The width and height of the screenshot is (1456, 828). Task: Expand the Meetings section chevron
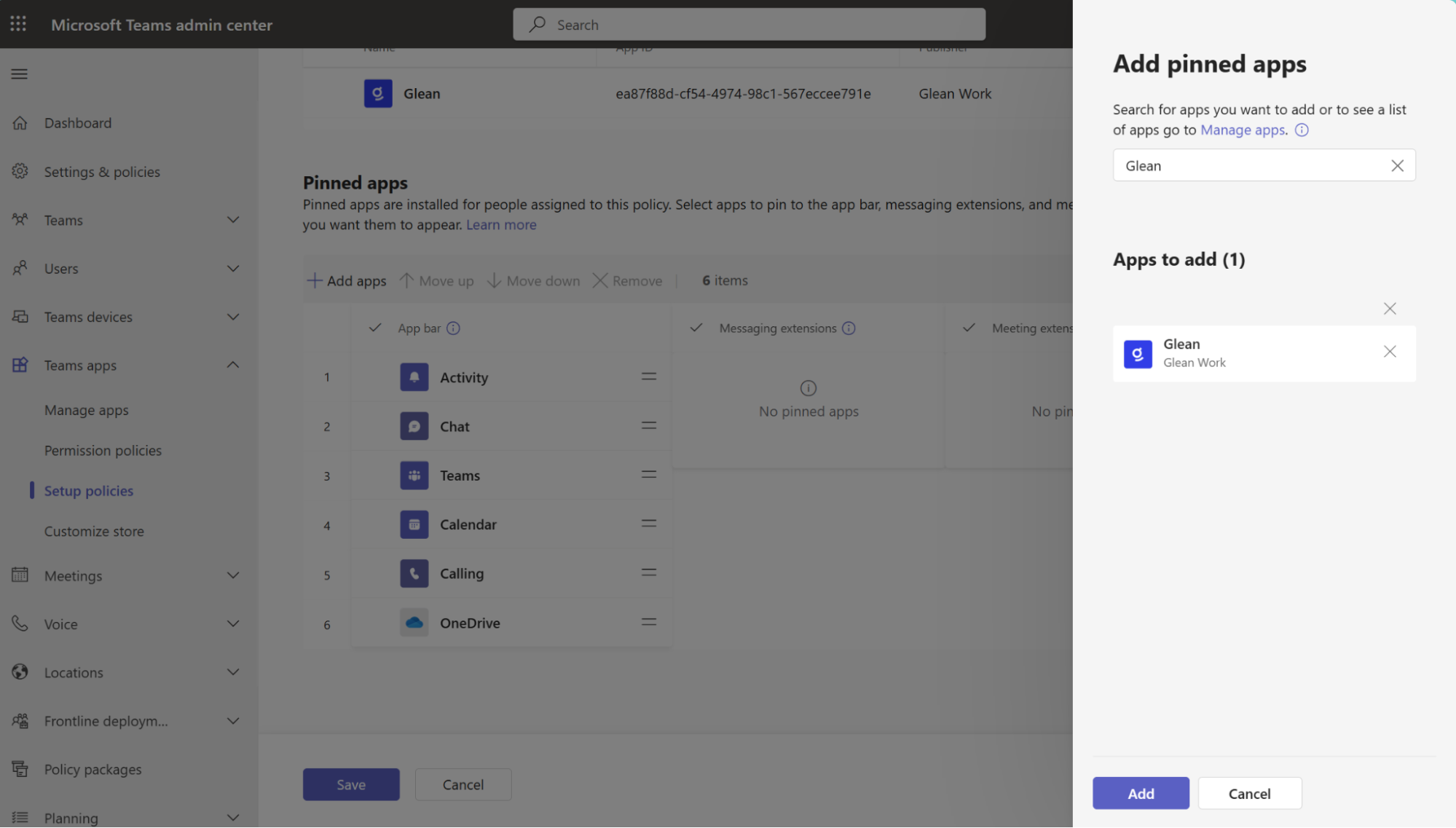233,575
